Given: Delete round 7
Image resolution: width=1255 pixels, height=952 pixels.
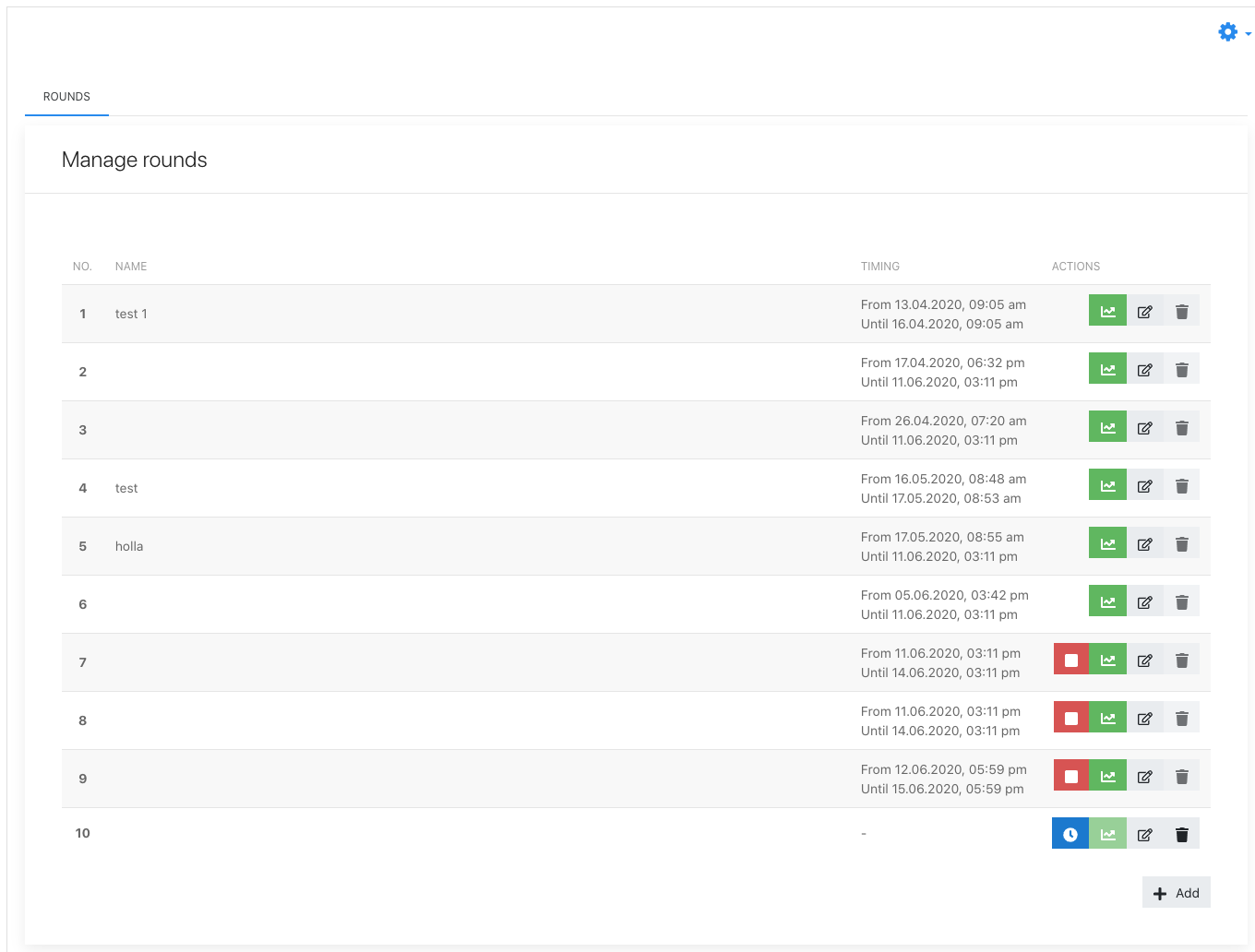Looking at the screenshot, I should [x=1181, y=660].
